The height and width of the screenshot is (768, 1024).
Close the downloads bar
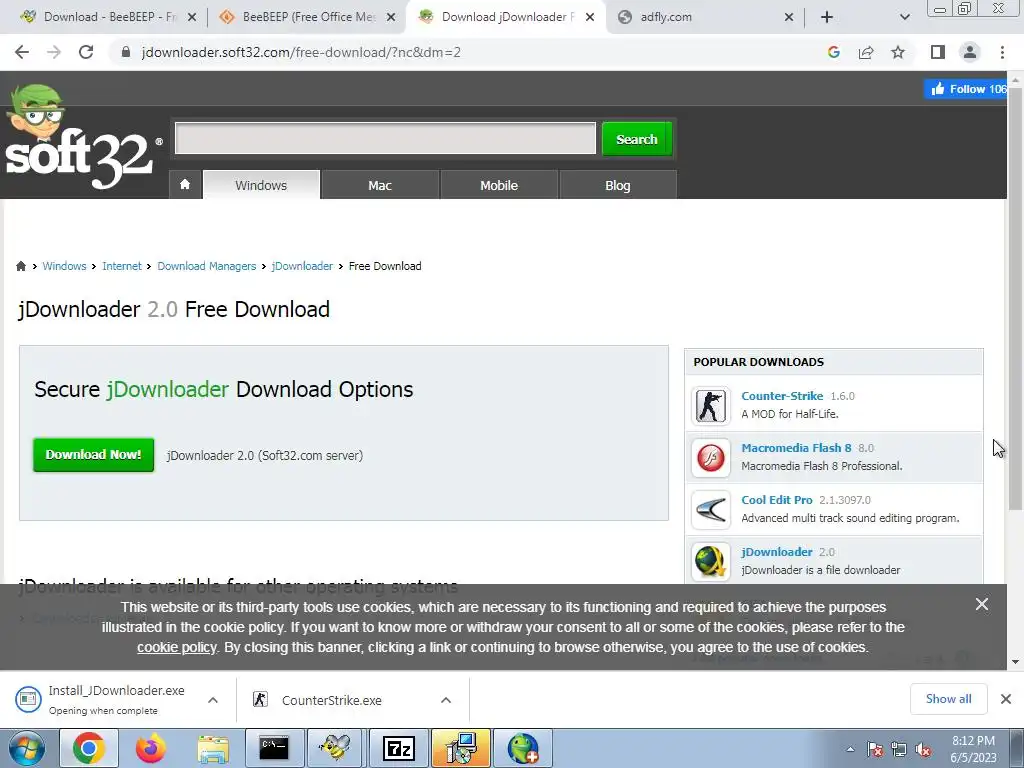point(1006,699)
